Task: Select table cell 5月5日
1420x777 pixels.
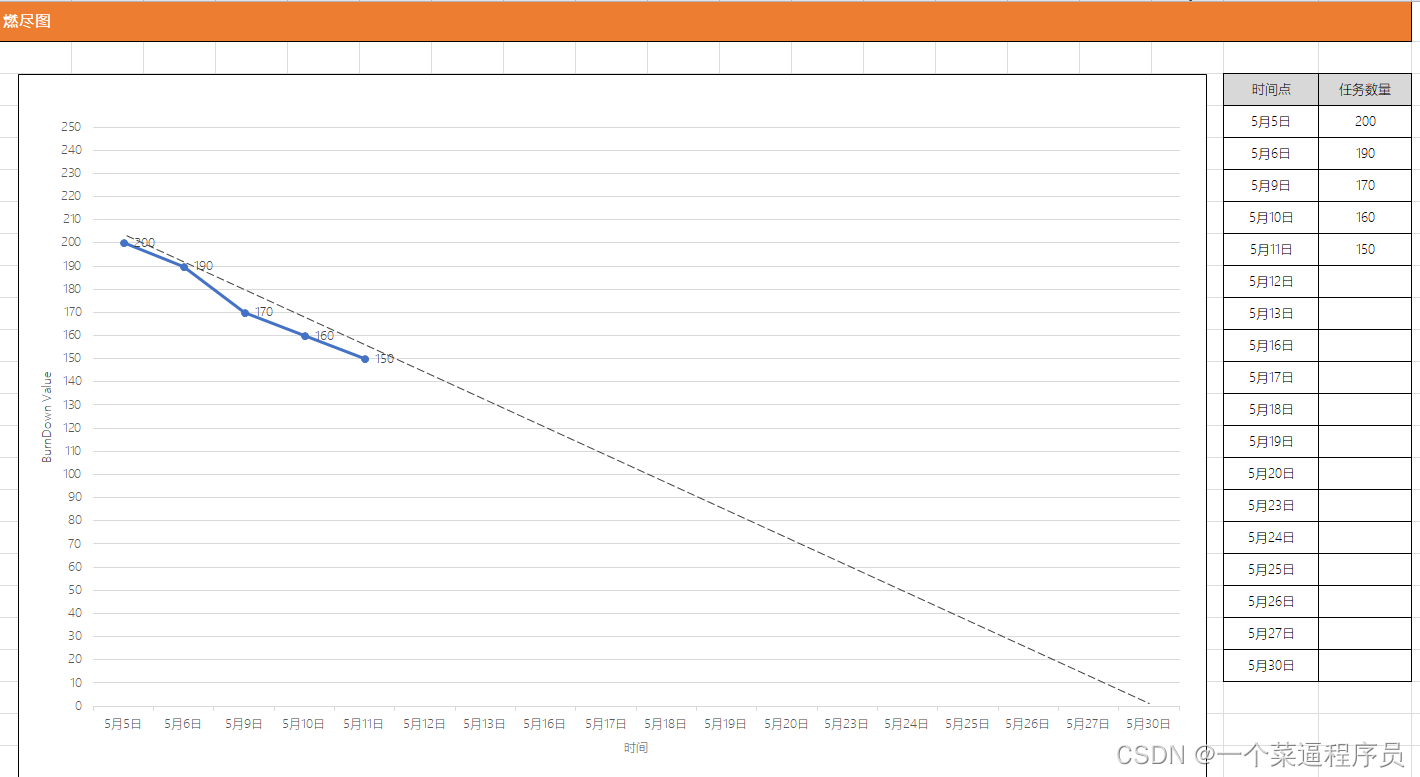Action: point(1271,121)
